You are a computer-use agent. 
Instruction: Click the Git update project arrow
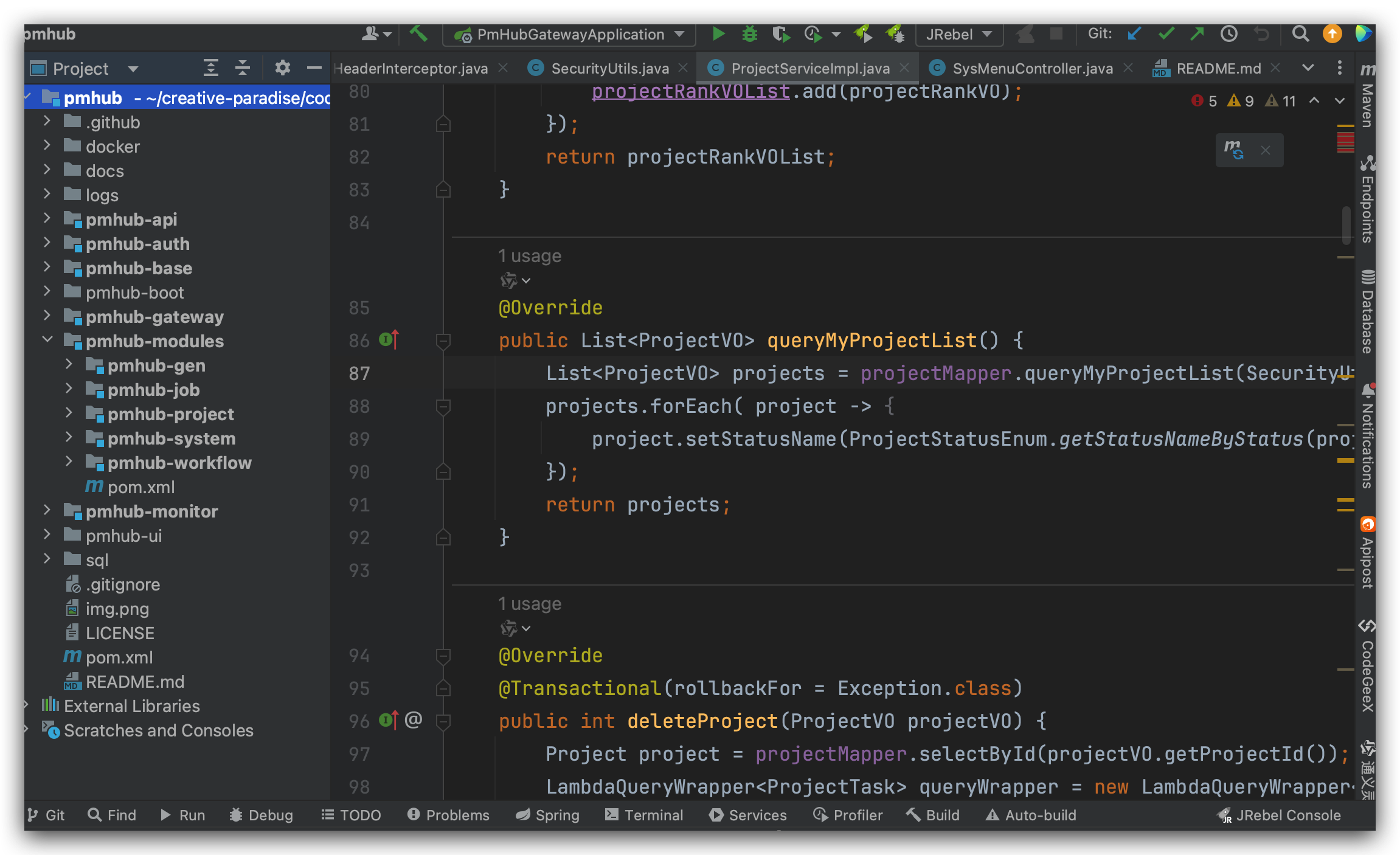1134,34
